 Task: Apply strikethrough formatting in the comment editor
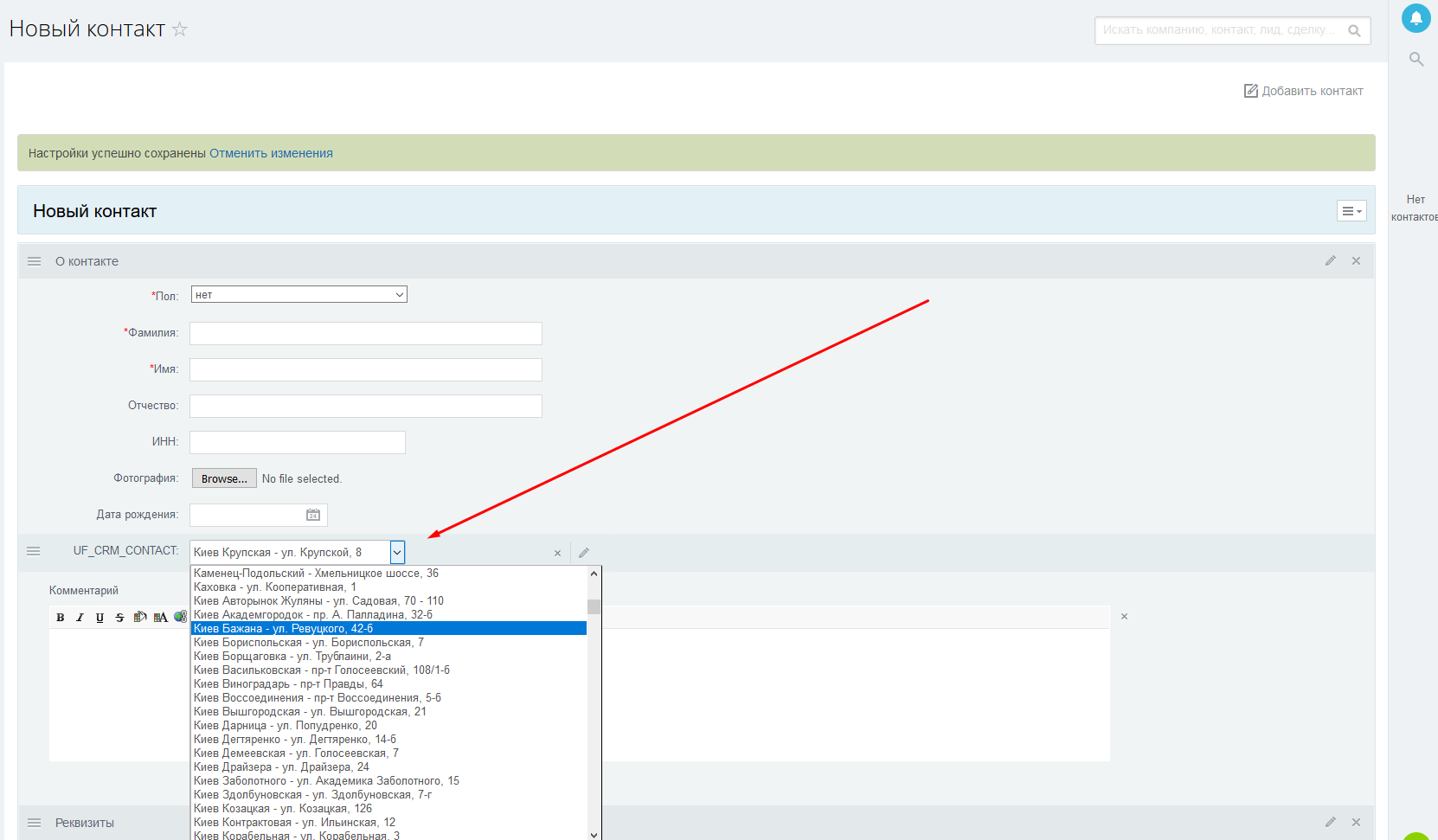tap(119, 618)
